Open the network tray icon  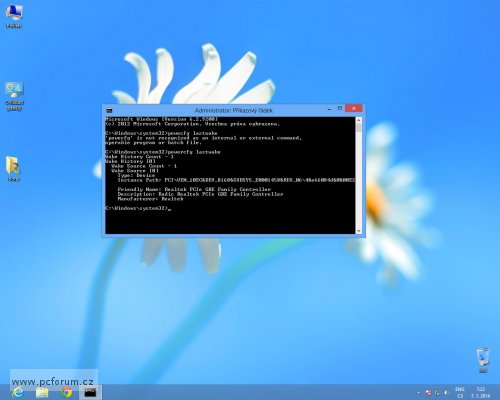(437, 393)
